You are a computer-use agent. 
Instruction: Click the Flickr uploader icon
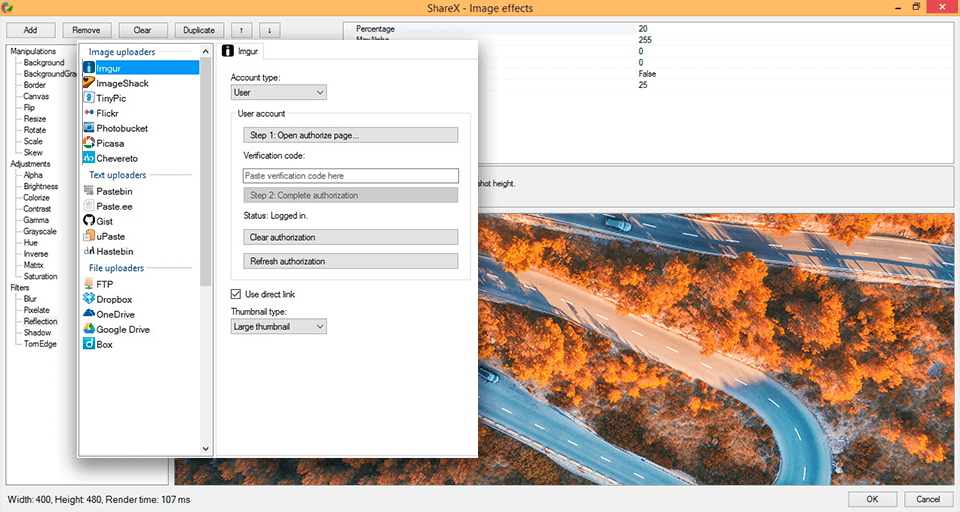point(89,113)
